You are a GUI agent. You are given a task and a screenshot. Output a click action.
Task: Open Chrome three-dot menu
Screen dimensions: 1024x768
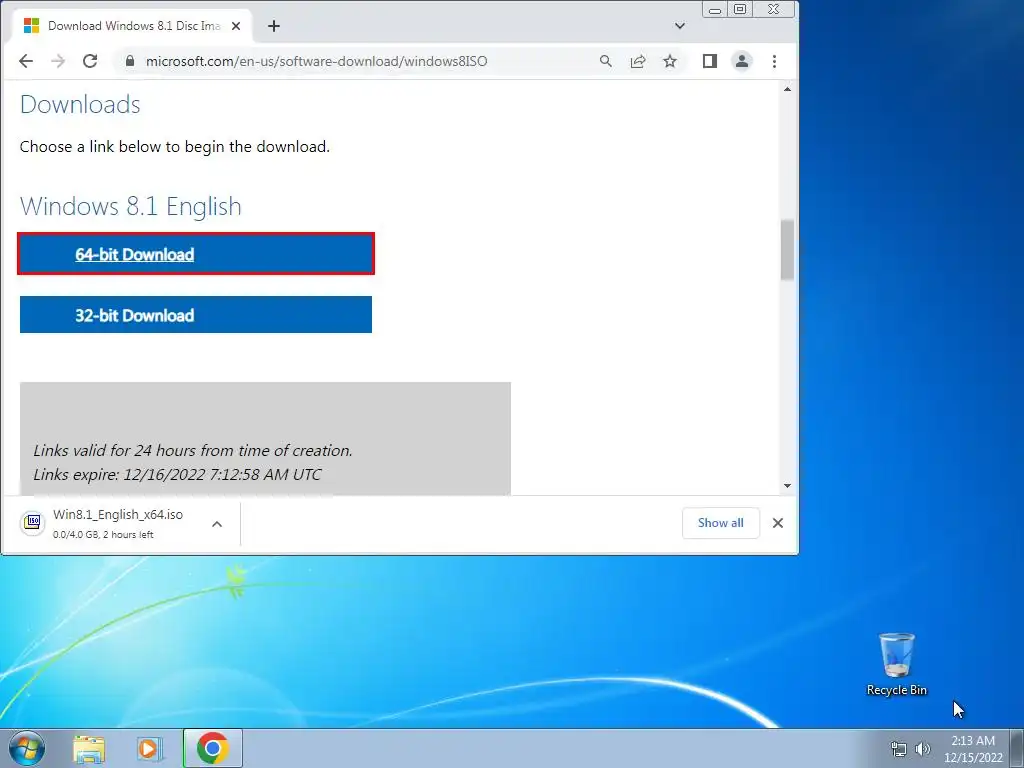tap(775, 61)
